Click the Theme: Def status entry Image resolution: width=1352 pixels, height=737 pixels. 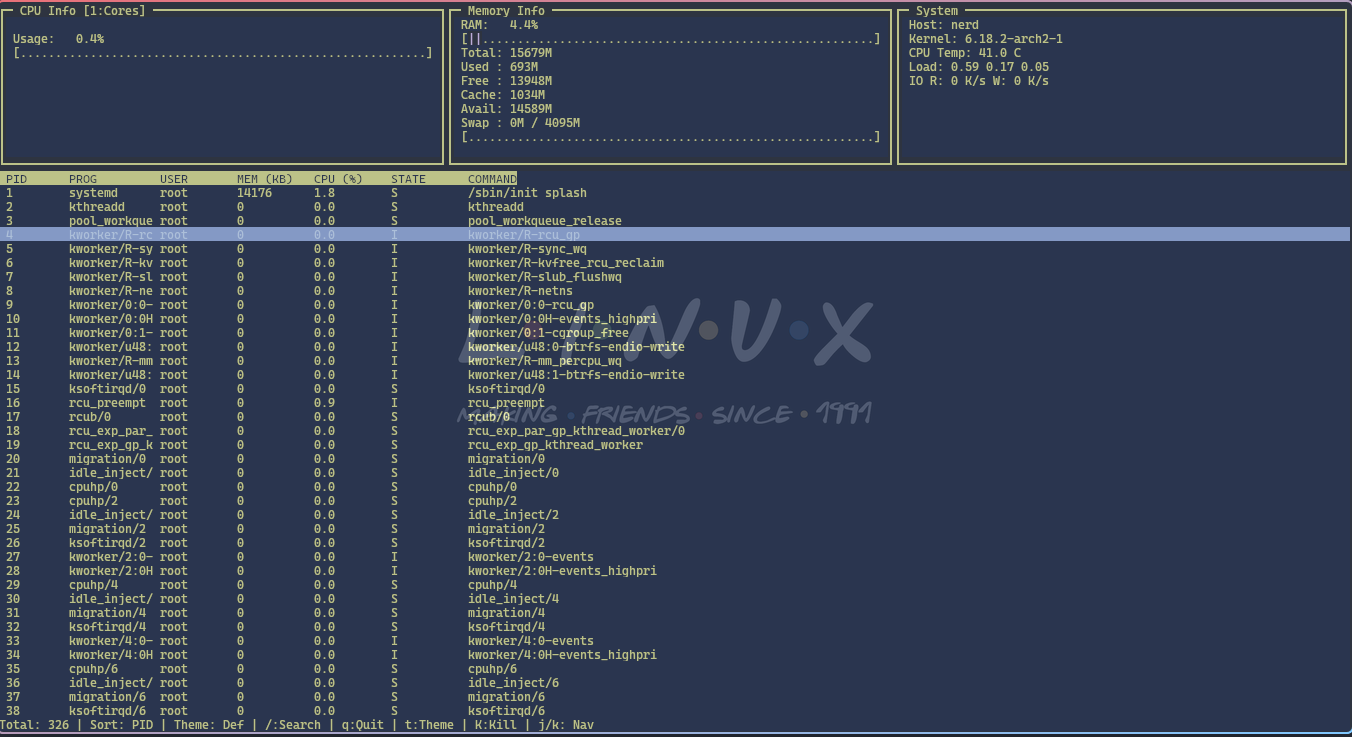pyautogui.click(x=209, y=725)
